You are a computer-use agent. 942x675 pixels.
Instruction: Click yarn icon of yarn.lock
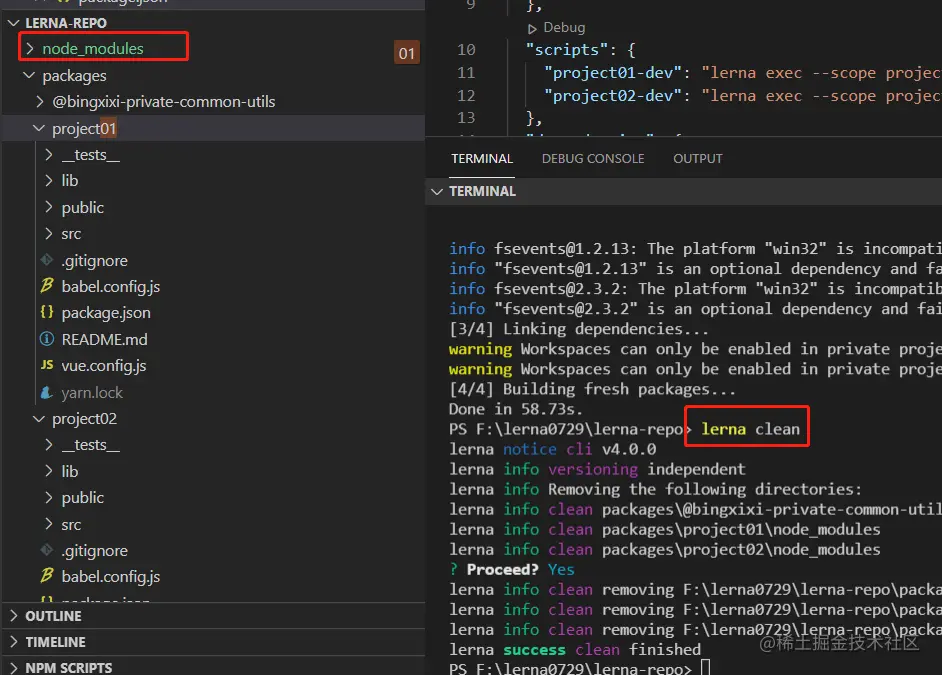pos(47,392)
